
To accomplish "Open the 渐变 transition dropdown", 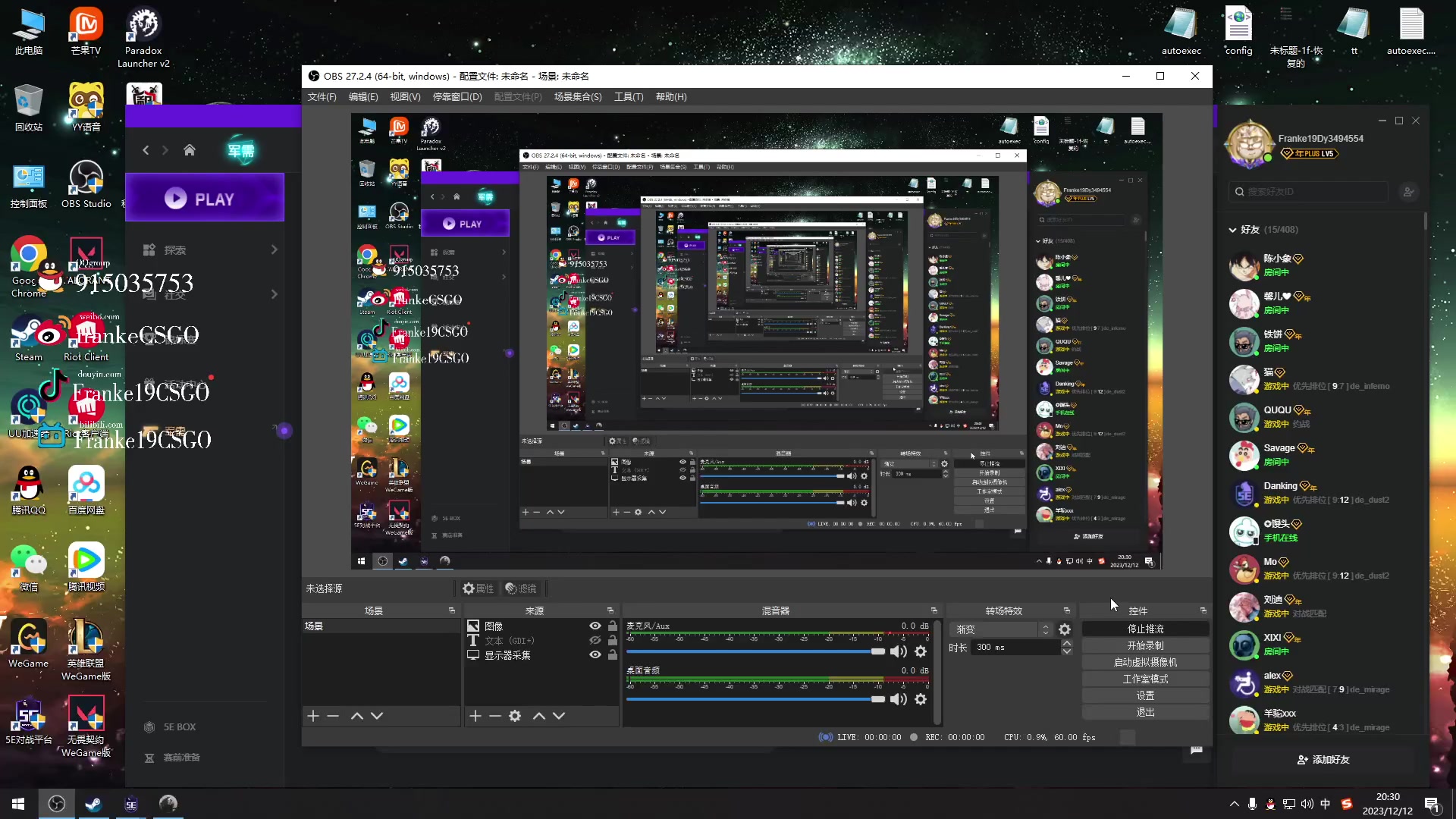I will (x=1001, y=629).
